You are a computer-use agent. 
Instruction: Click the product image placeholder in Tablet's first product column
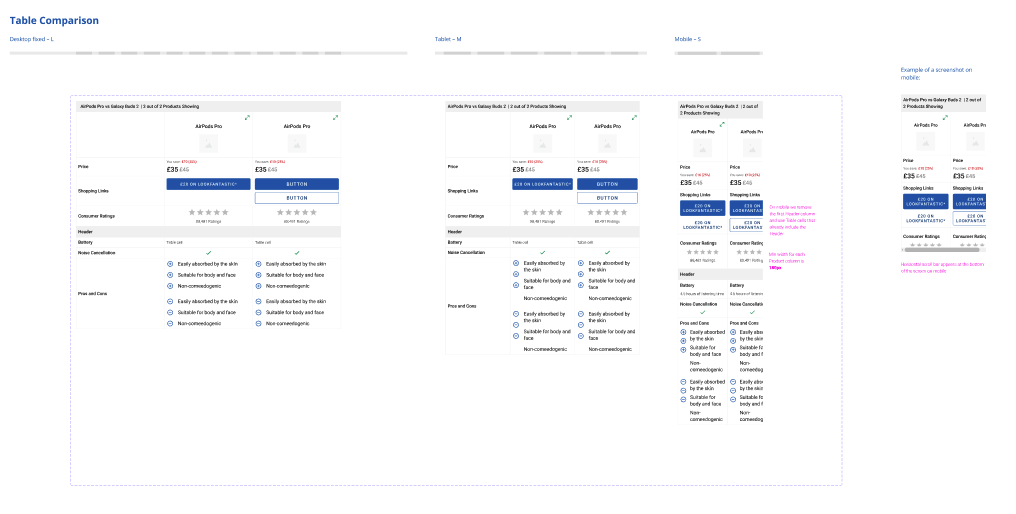click(542, 144)
